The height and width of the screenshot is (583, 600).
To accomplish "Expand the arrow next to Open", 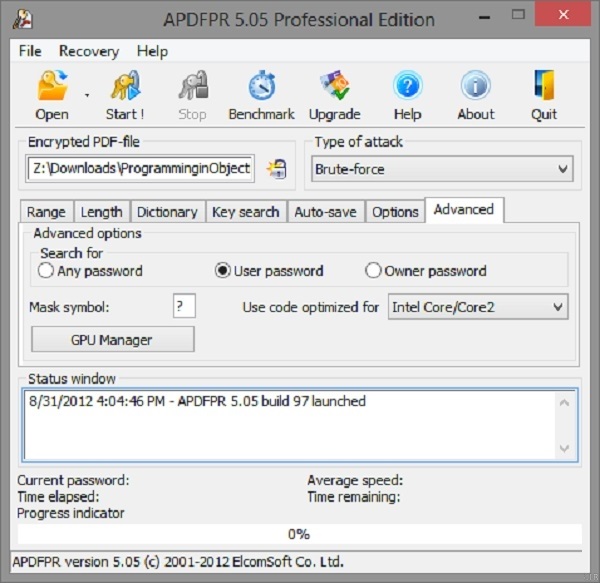I will point(86,96).
